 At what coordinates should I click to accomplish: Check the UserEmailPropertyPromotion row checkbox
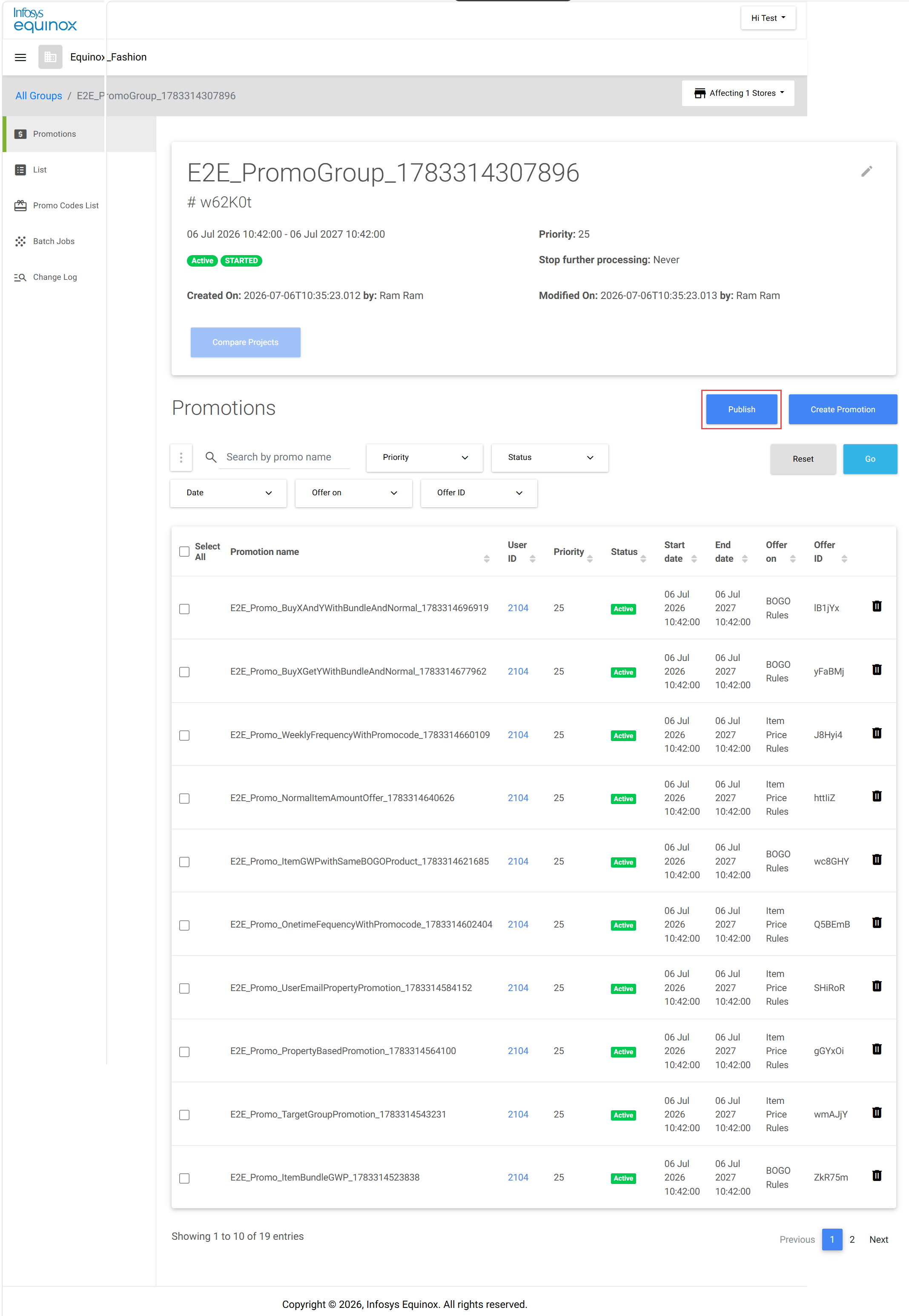(184, 988)
